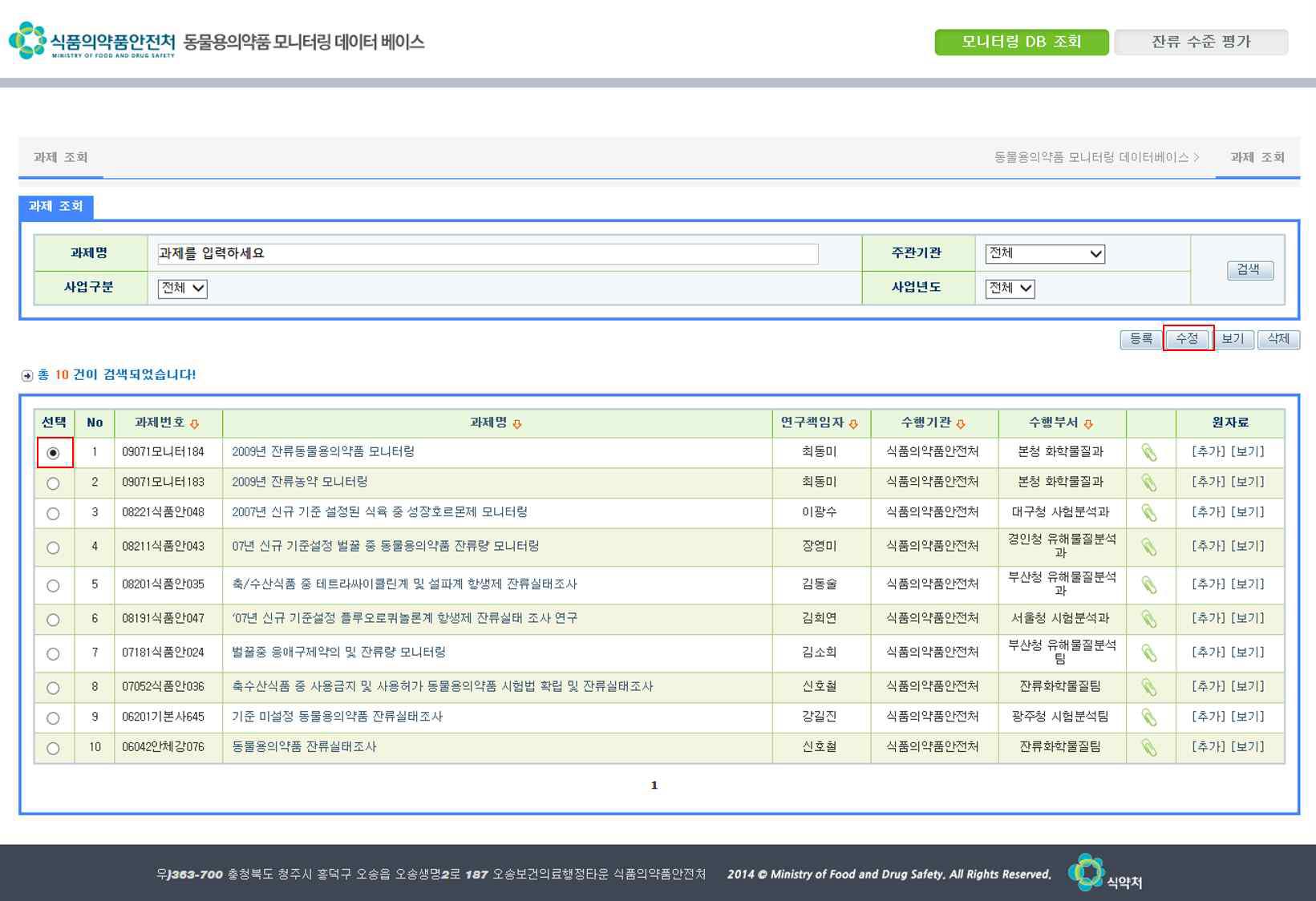The height and width of the screenshot is (901, 1316).
Task: Open attachment clip icon for project 08201식품안035
Action: point(1149,585)
